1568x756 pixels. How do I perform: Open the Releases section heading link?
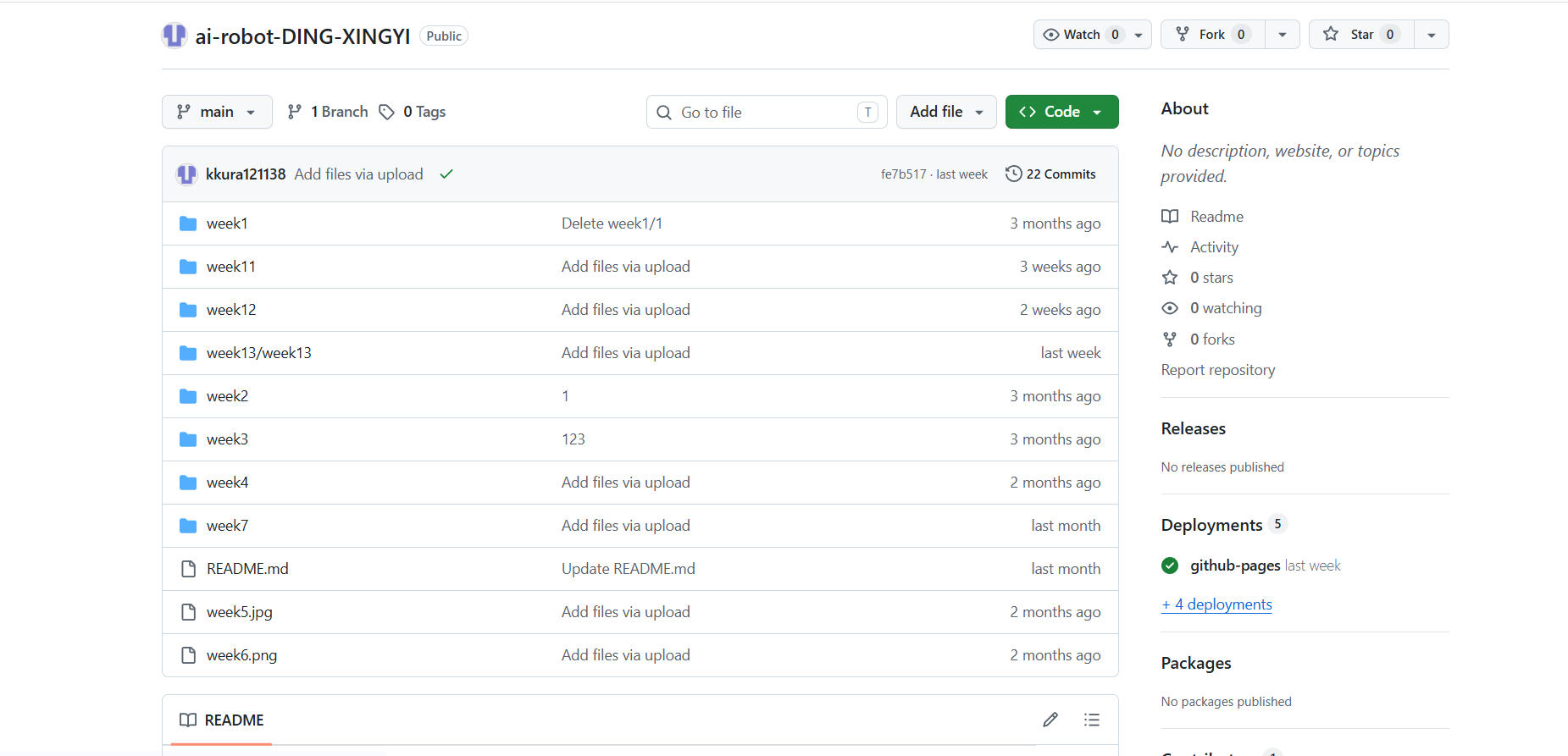tap(1194, 428)
